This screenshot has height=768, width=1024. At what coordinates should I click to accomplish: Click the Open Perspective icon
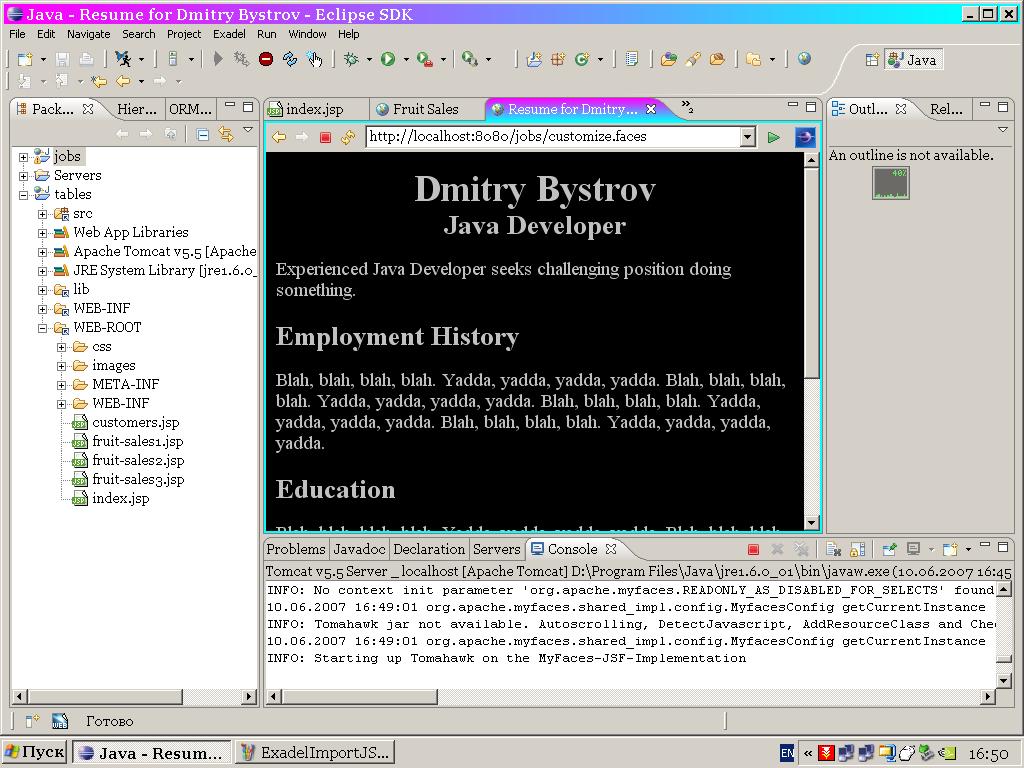(x=872, y=60)
